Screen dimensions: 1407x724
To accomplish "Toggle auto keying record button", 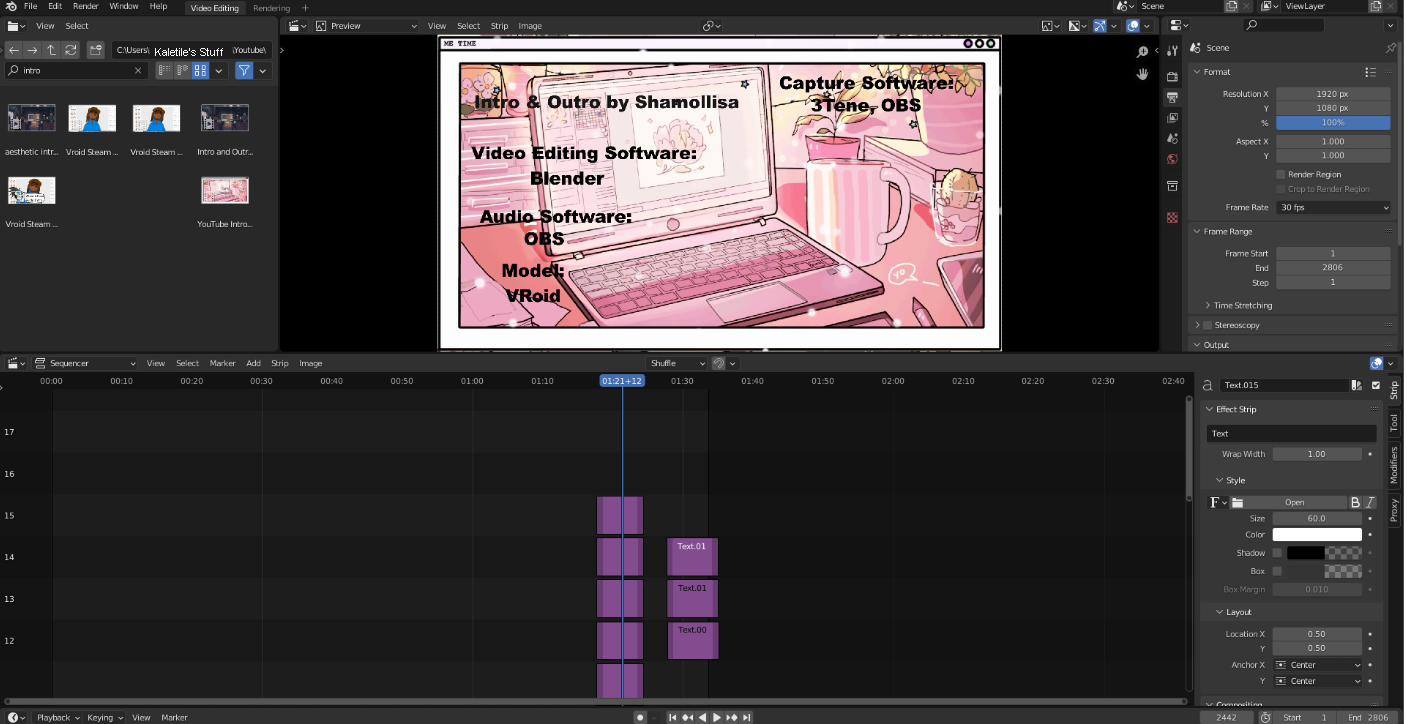I will point(640,717).
